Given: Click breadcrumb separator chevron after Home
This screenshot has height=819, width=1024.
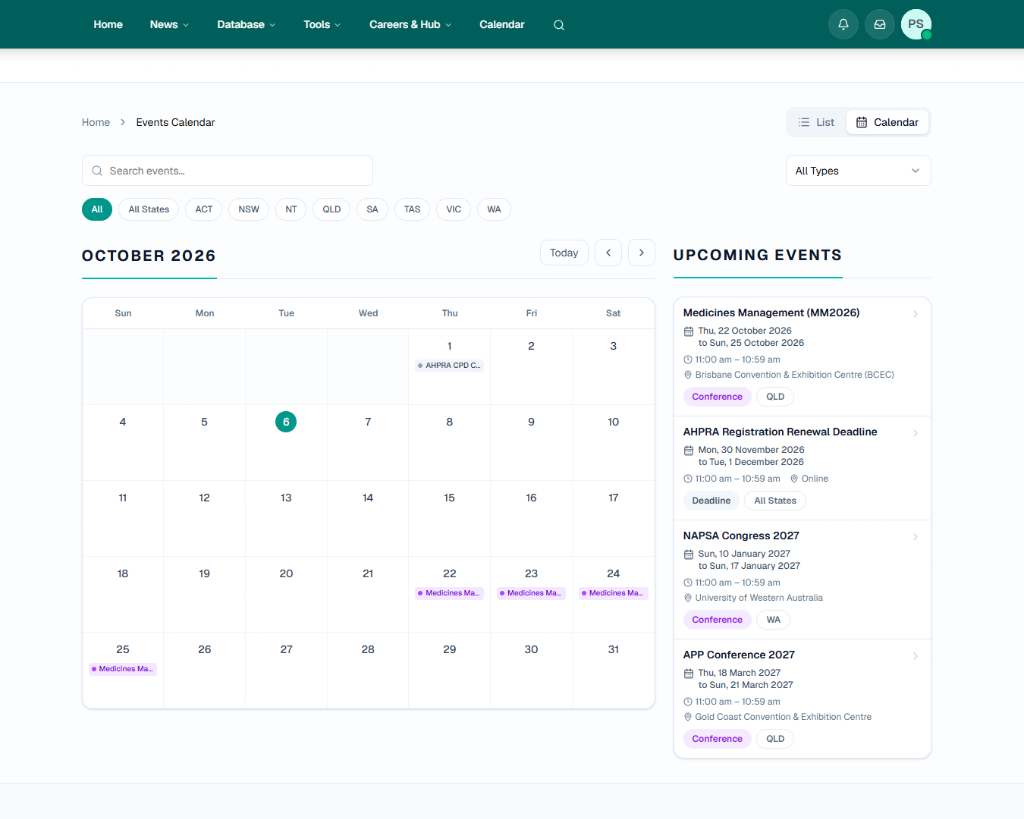Looking at the screenshot, I should (123, 122).
